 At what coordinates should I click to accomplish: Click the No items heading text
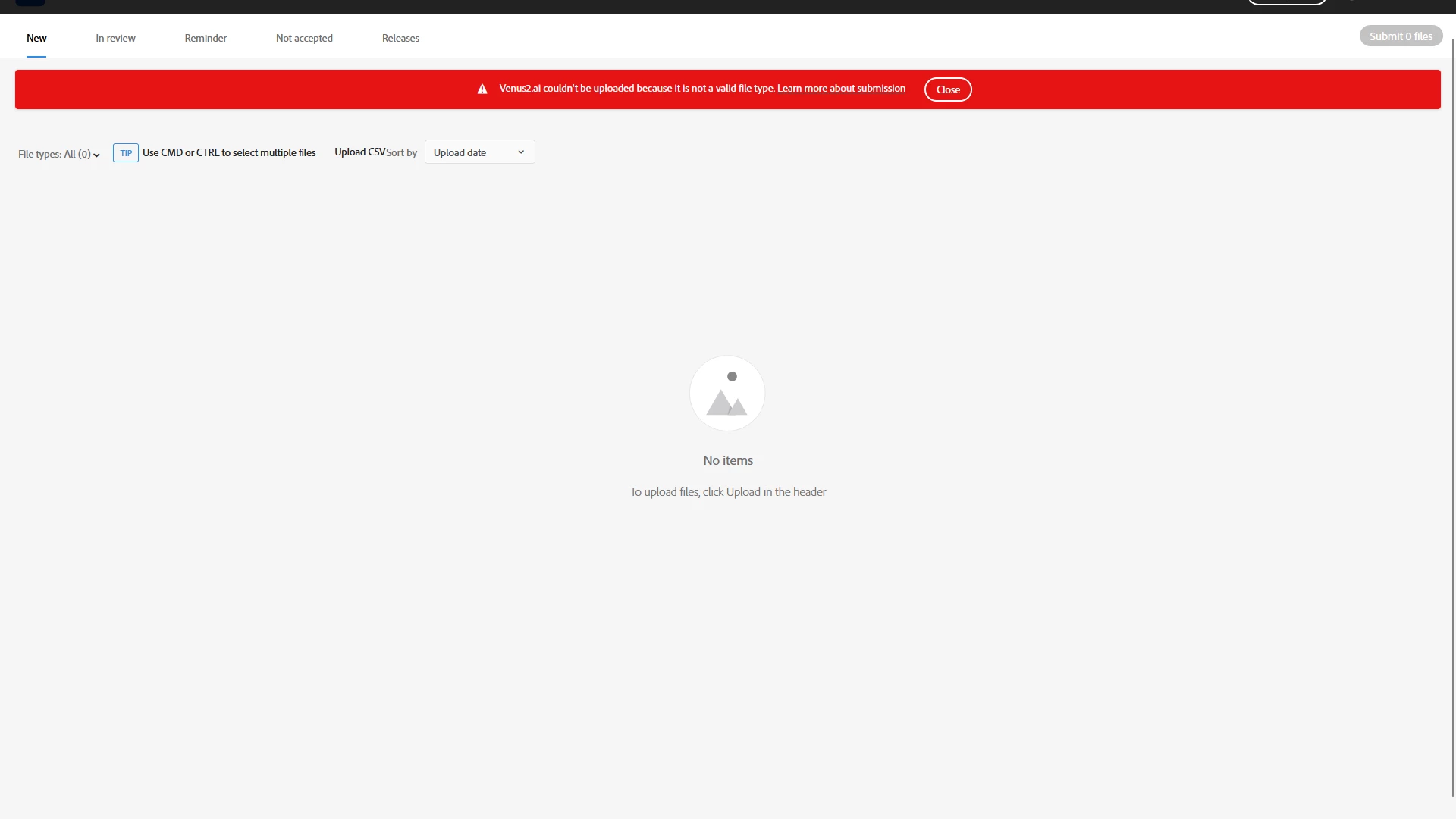pos(728,460)
